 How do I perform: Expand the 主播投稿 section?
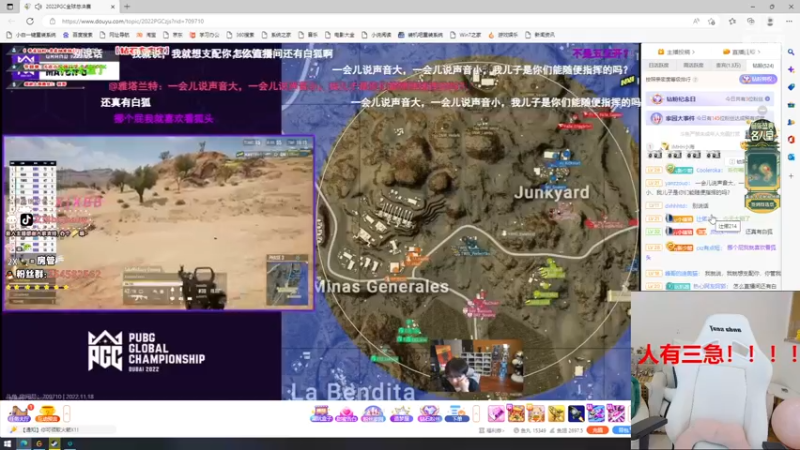677,52
